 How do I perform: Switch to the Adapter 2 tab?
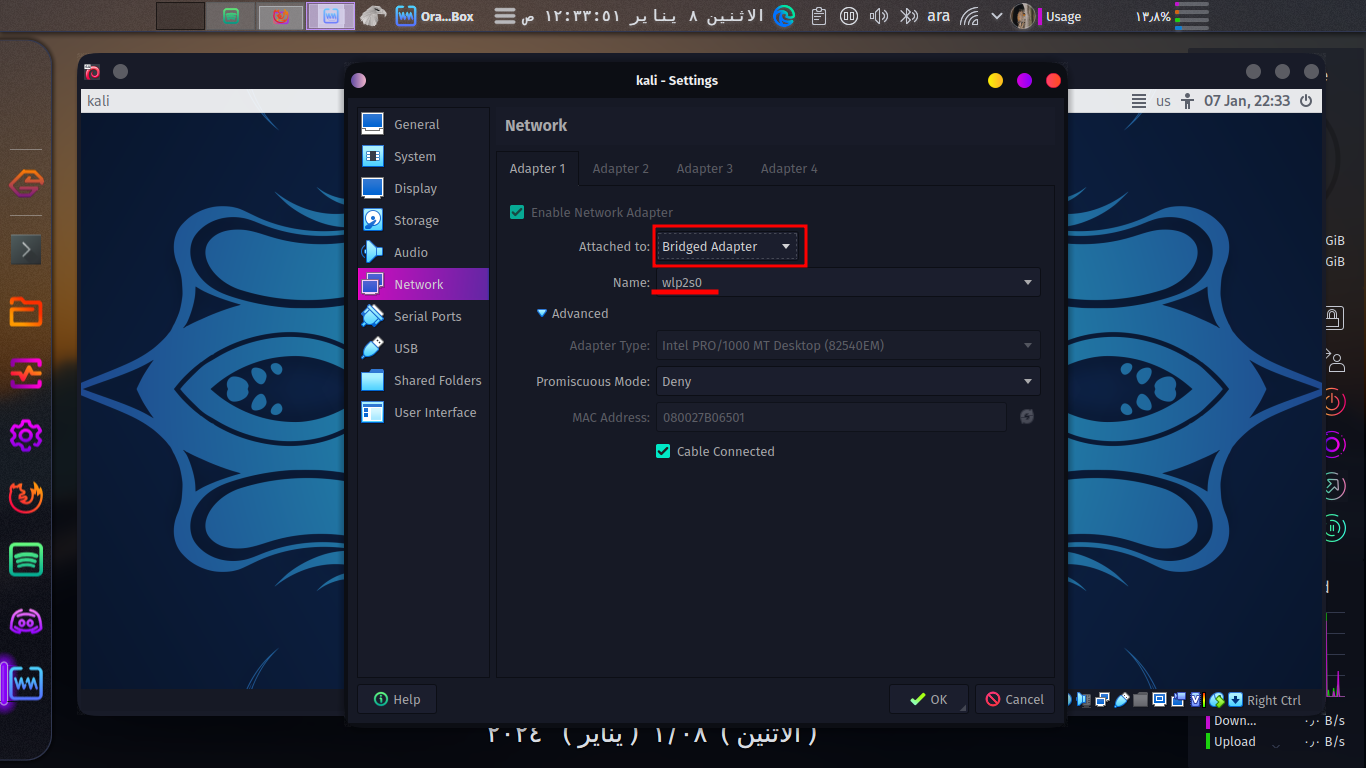pyautogui.click(x=621, y=168)
